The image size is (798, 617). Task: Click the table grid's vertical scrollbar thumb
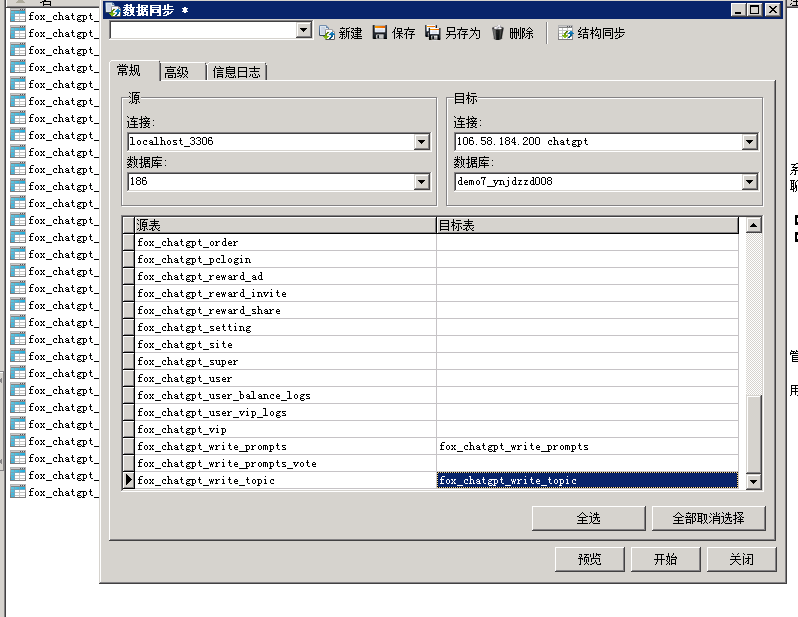point(753,432)
